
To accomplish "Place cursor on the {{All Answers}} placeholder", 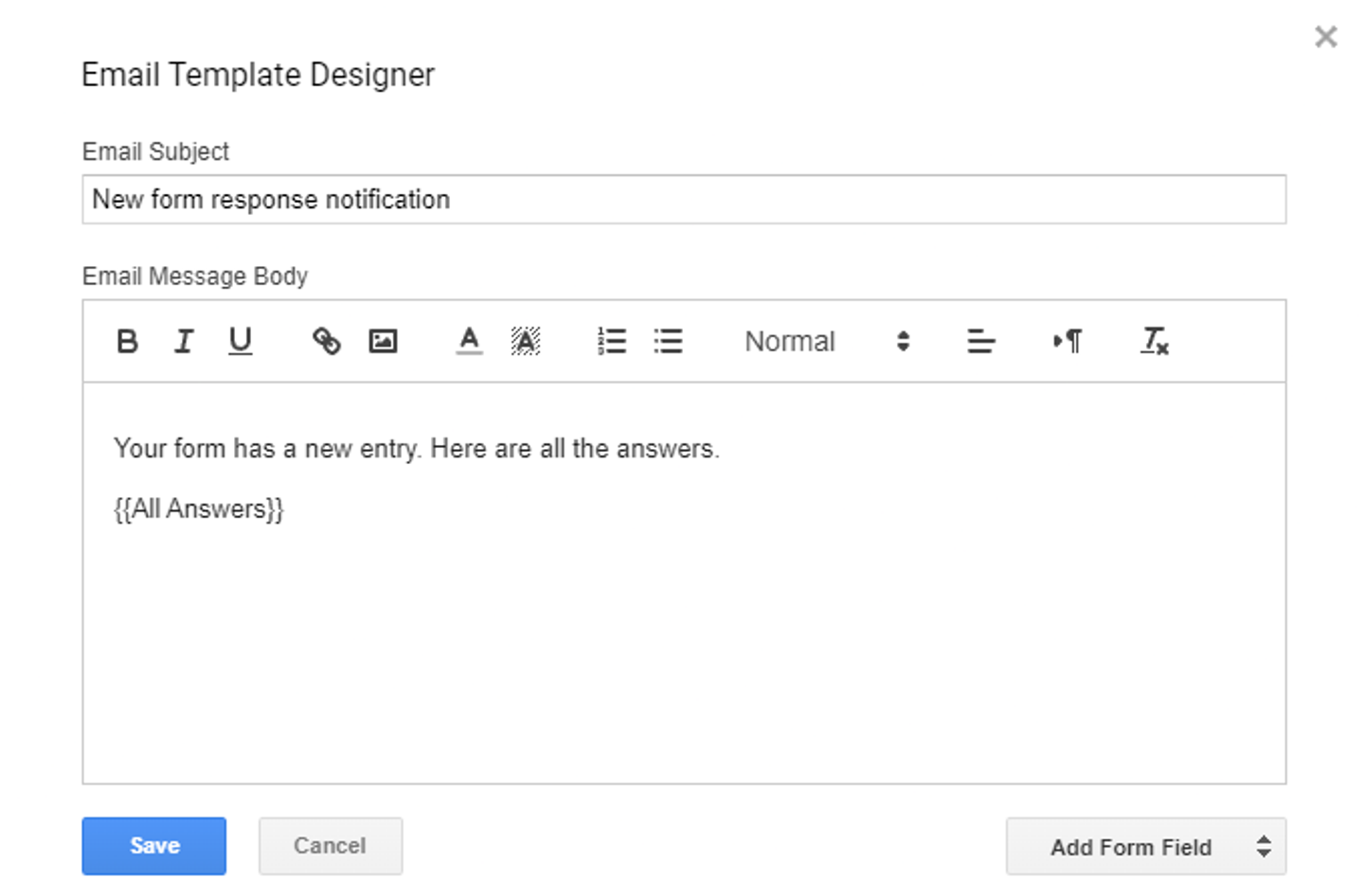I will click(x=199, y=510).
